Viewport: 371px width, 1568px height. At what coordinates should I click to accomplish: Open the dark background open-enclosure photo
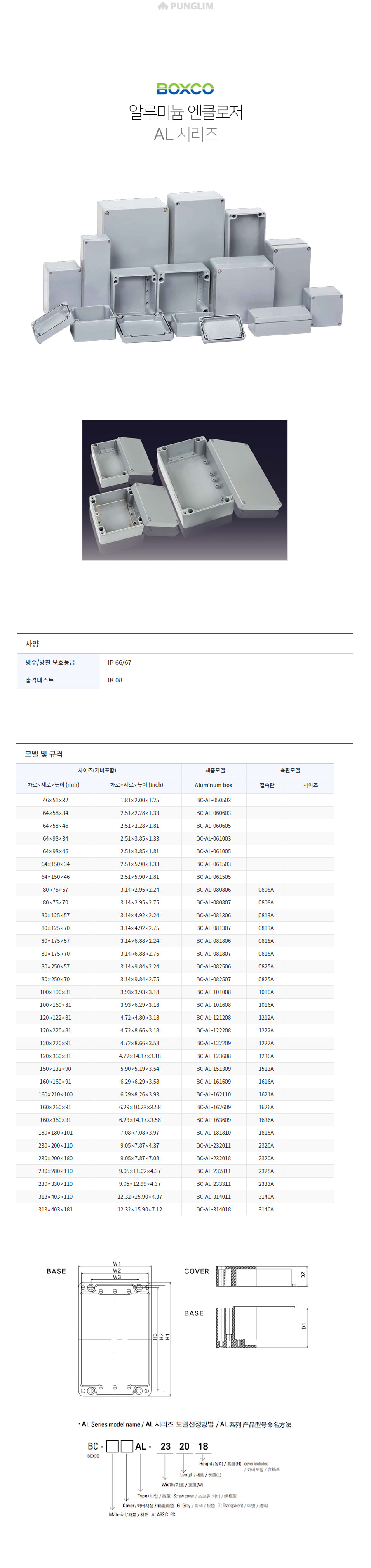tap(185, 490)
